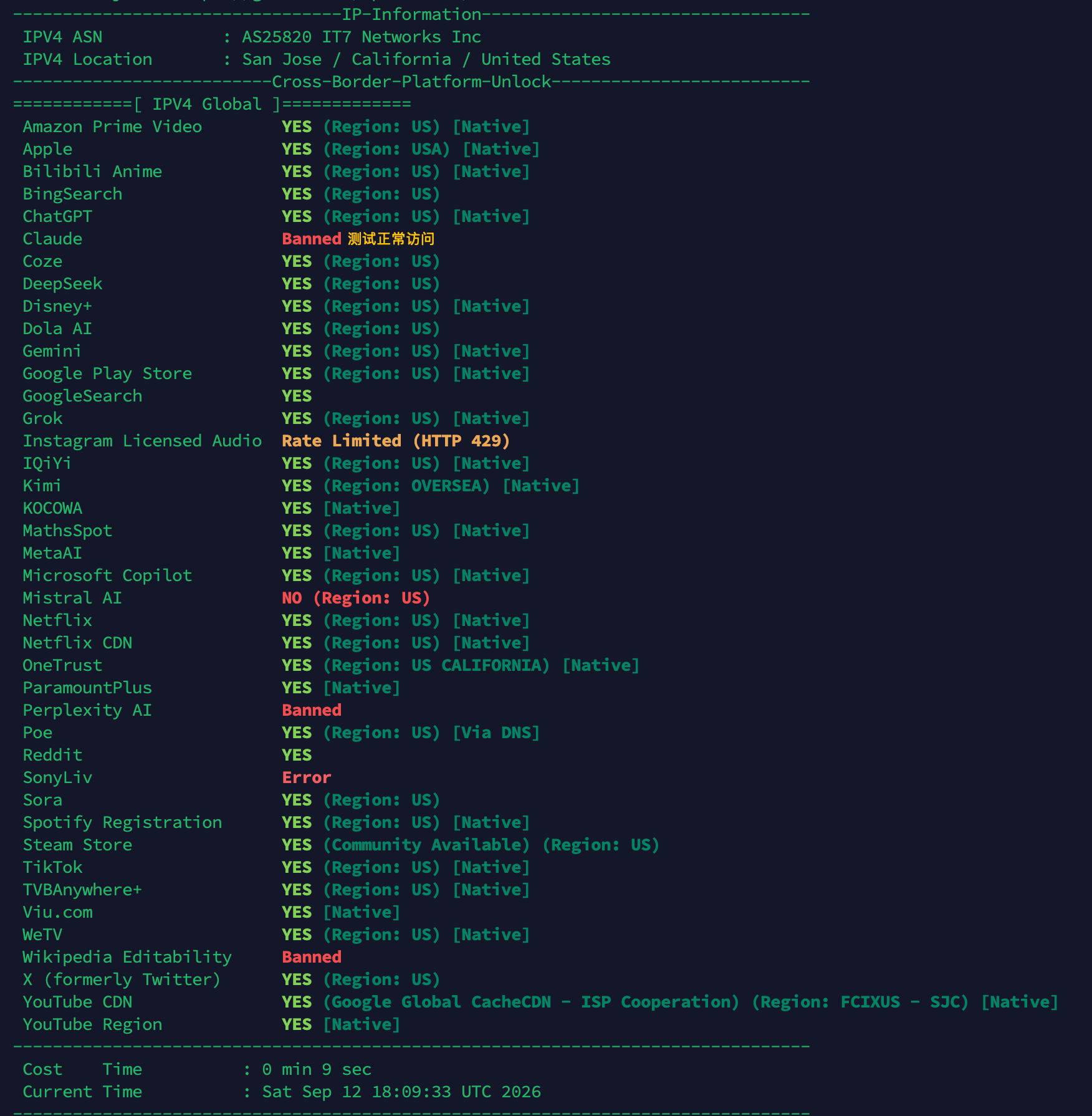Click the AS25820 IT7 Networks Inc text

click(362, 37)
